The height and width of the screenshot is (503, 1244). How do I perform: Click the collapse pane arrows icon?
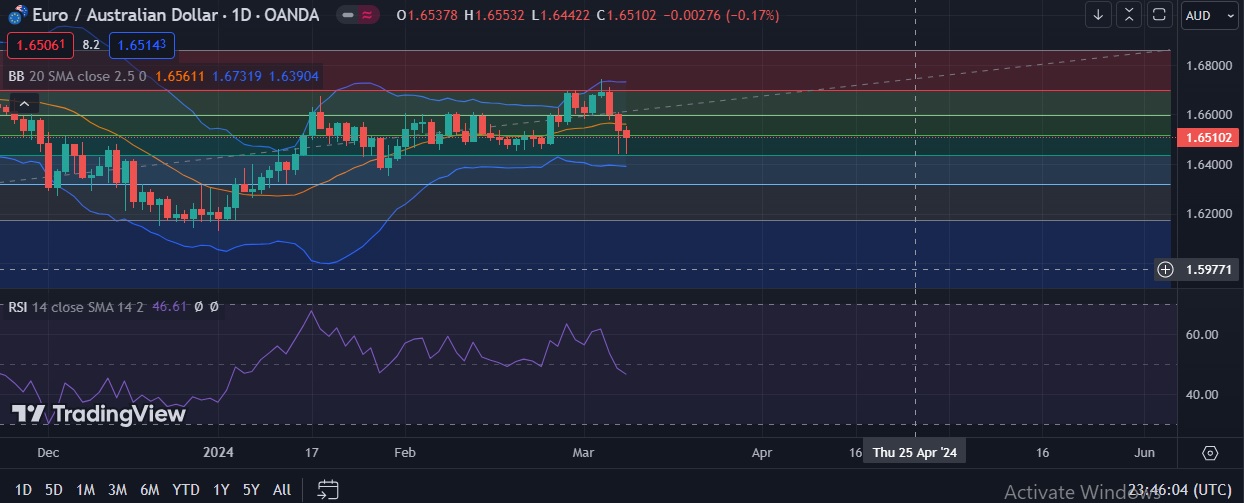1129,15
